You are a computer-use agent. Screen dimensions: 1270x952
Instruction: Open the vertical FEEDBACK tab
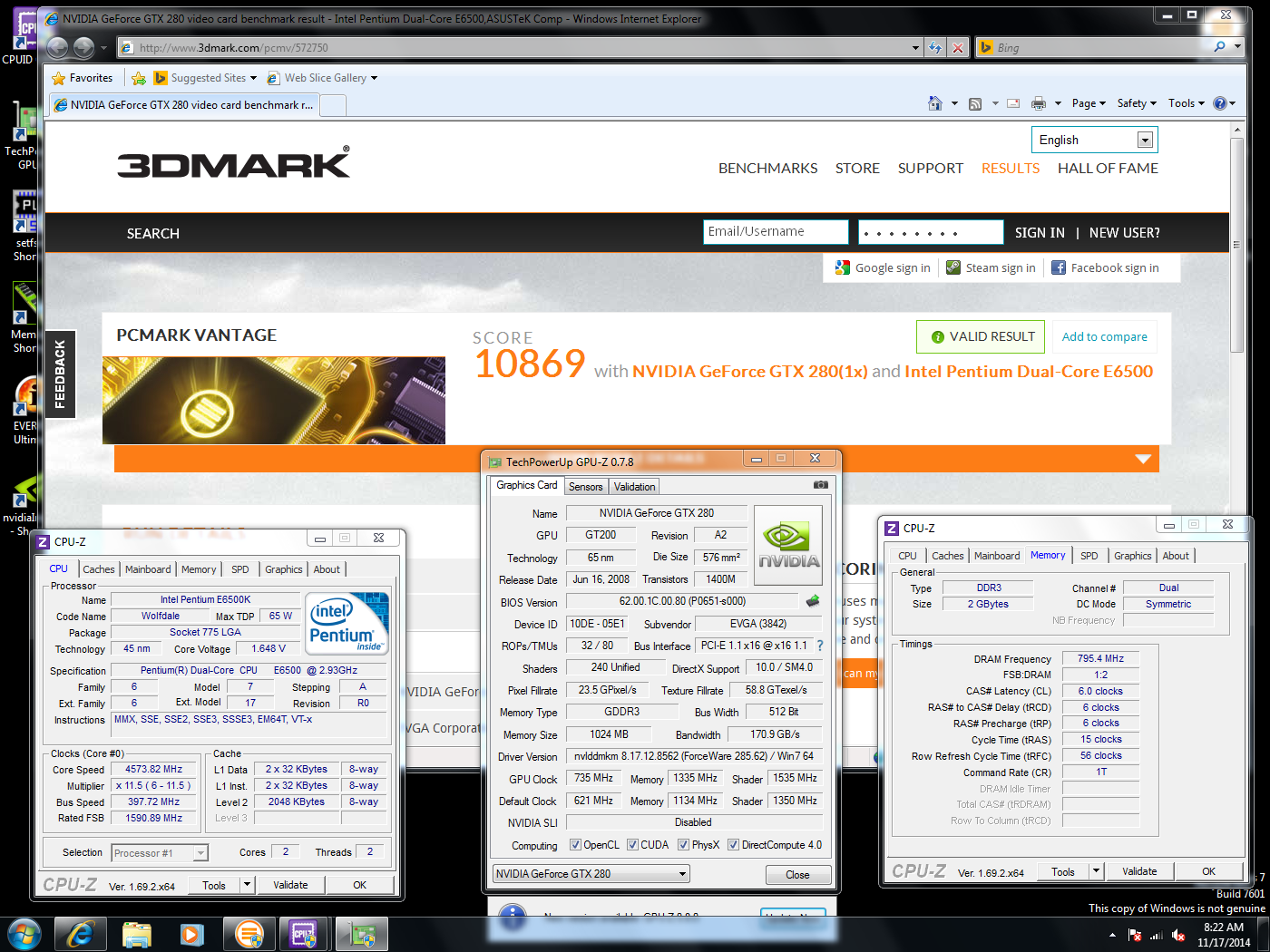tap(60, 374)
